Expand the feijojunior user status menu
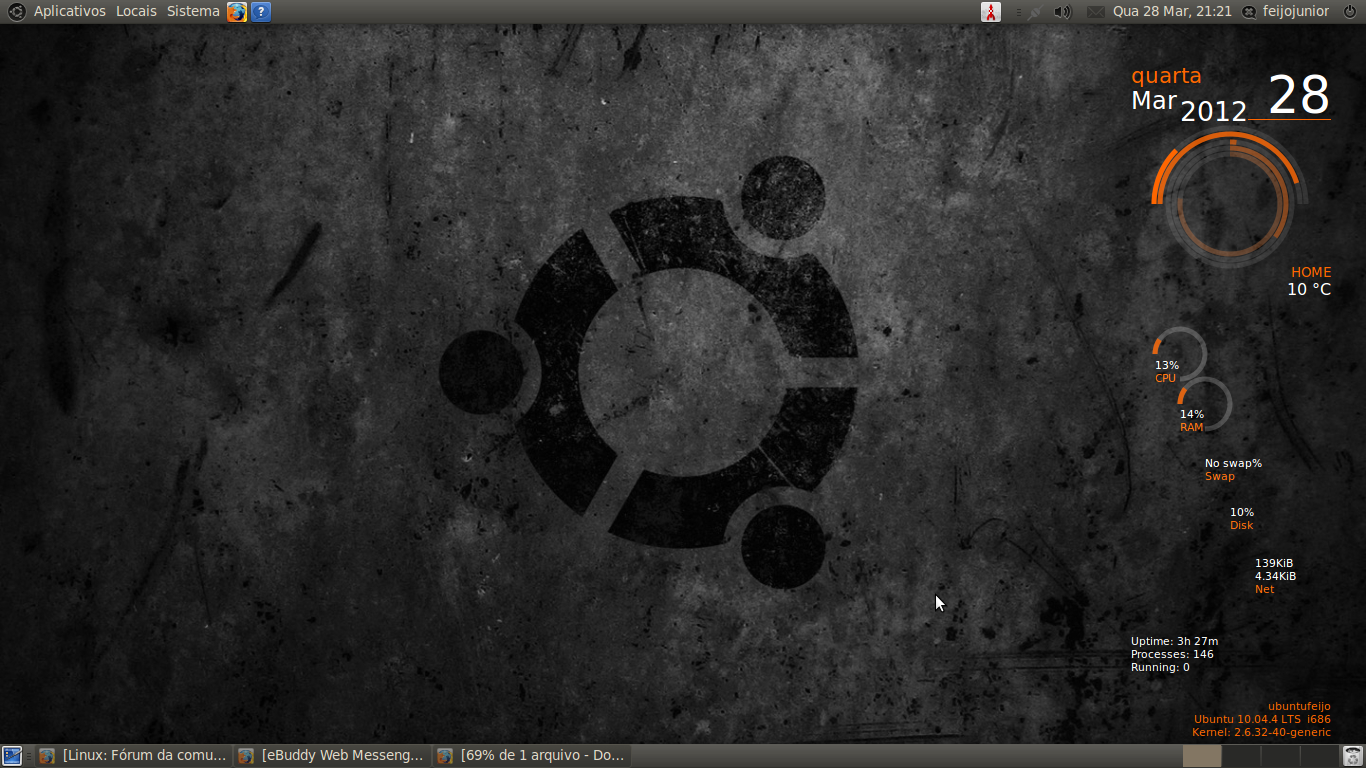 (x=1286, y=12)
